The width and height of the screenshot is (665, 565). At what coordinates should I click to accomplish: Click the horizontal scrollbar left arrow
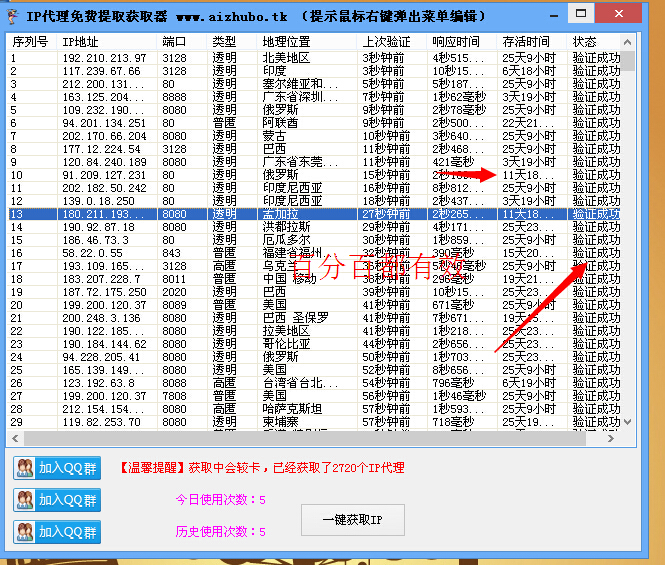pyautogui.click(x=15, y=438)
